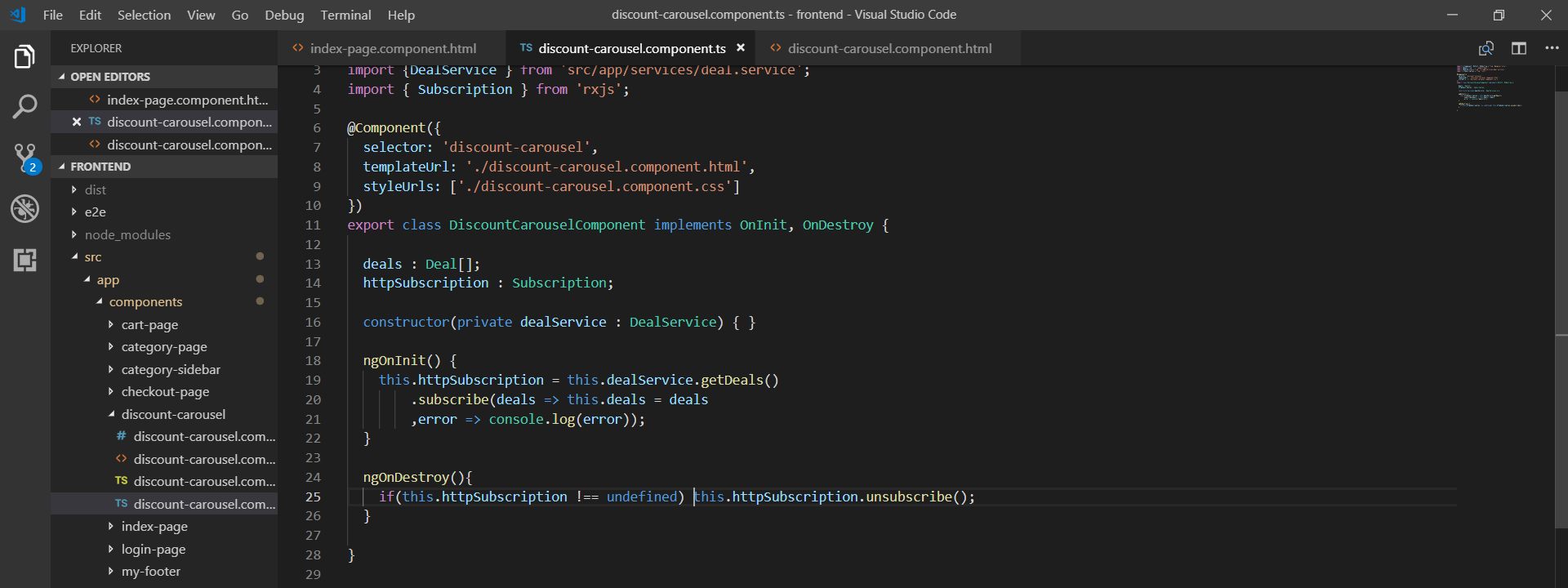Click line number 16 in gutter
Screen dimensions: 1568x588
click(x=313, y=322)
